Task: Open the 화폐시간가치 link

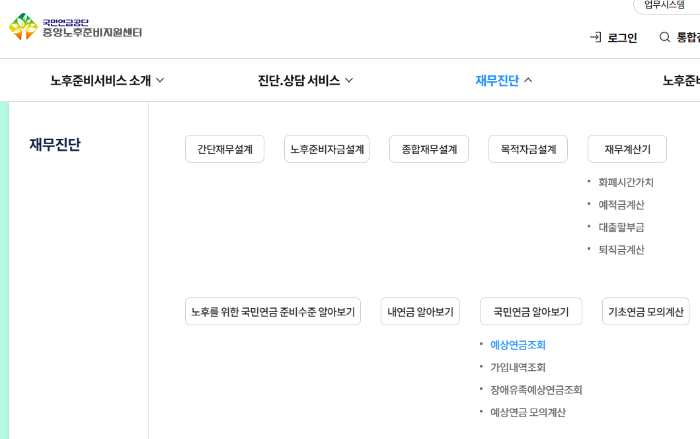Action: tap(626, 182)
